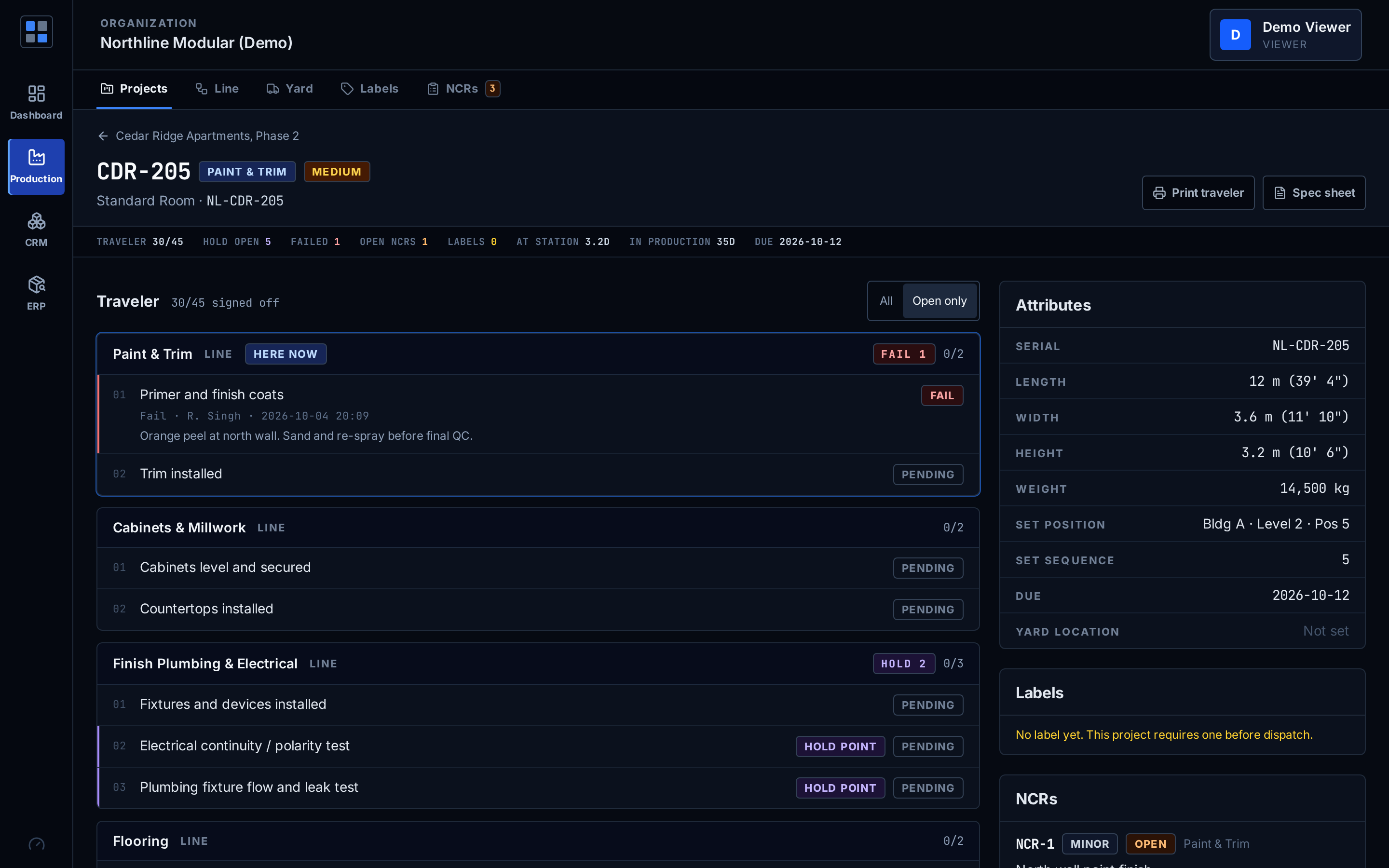Viewport: 1389px width, 868px height.
Task: Click the Demo Viewer avatar D
Action: (x=1235, y=35)
